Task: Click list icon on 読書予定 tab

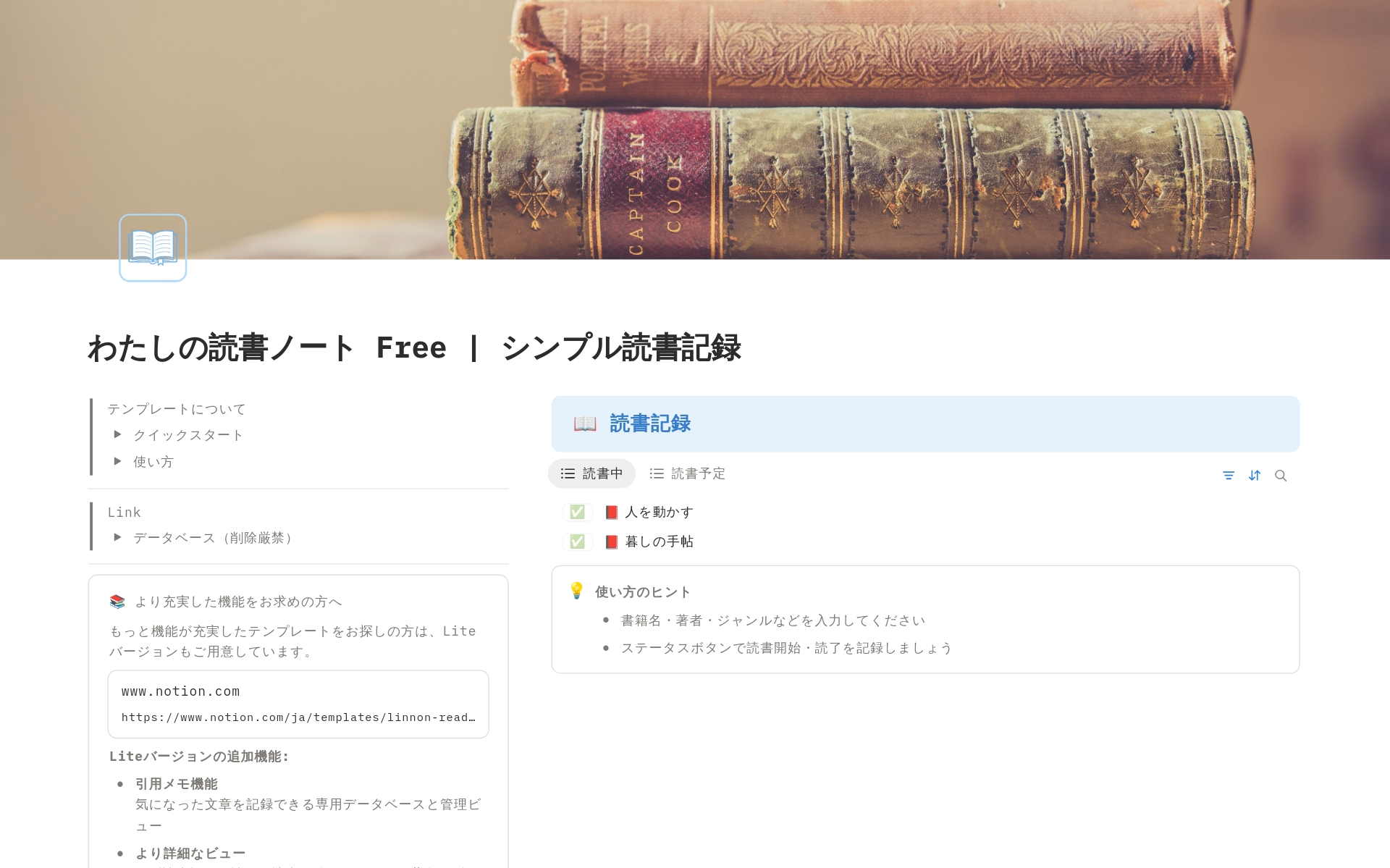Action: tap(657, 473)
